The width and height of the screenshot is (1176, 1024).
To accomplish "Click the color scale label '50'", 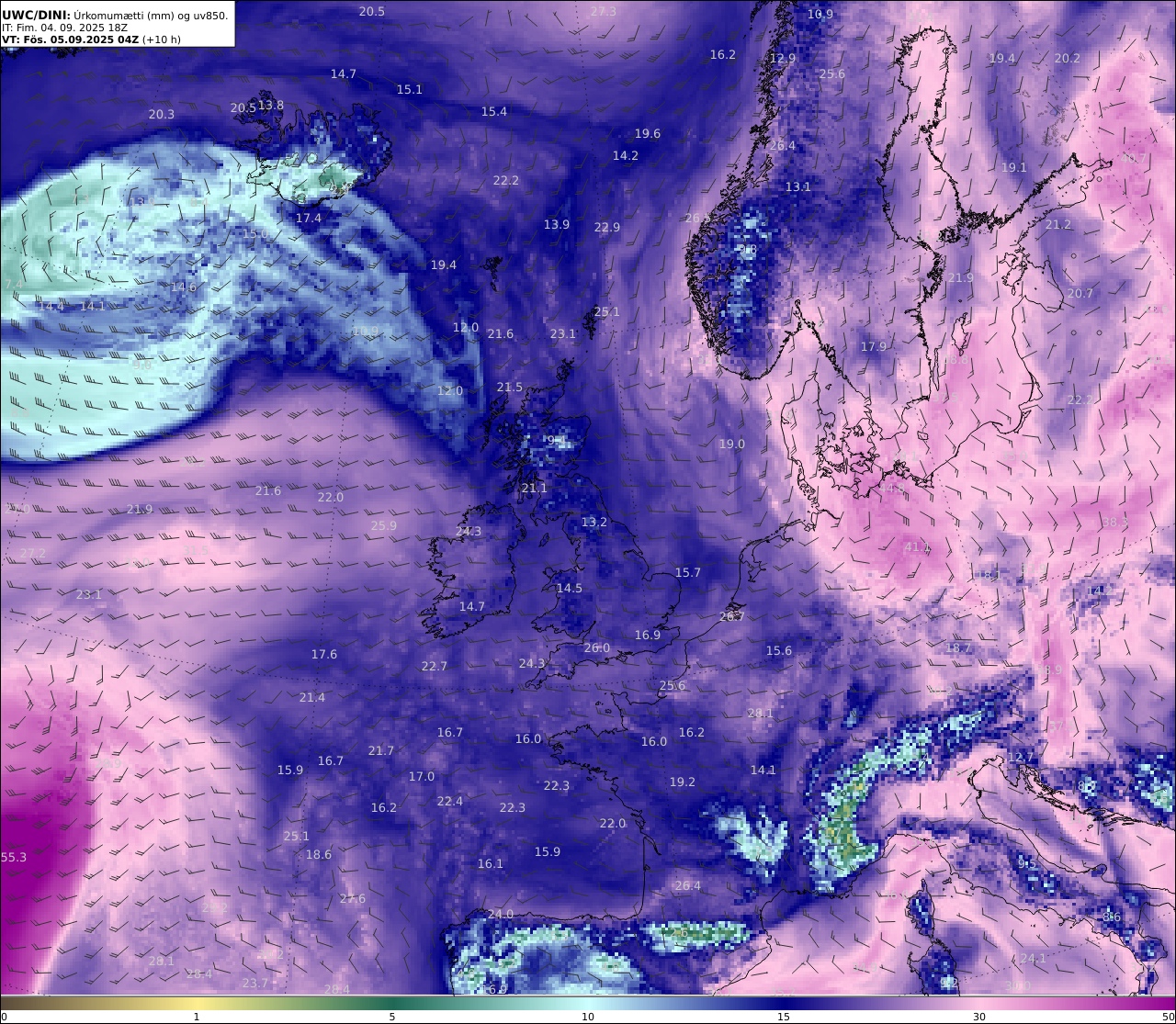I will [x=1168, y=1017].
